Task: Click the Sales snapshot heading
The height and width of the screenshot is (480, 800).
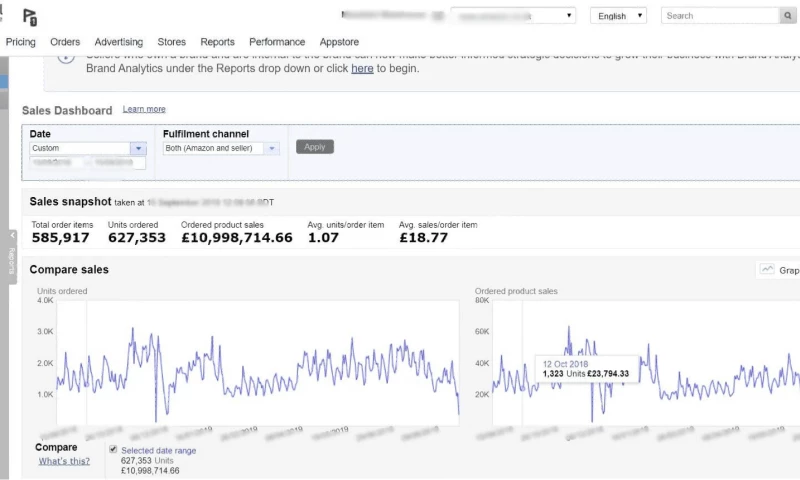Action: pos(70,201)
